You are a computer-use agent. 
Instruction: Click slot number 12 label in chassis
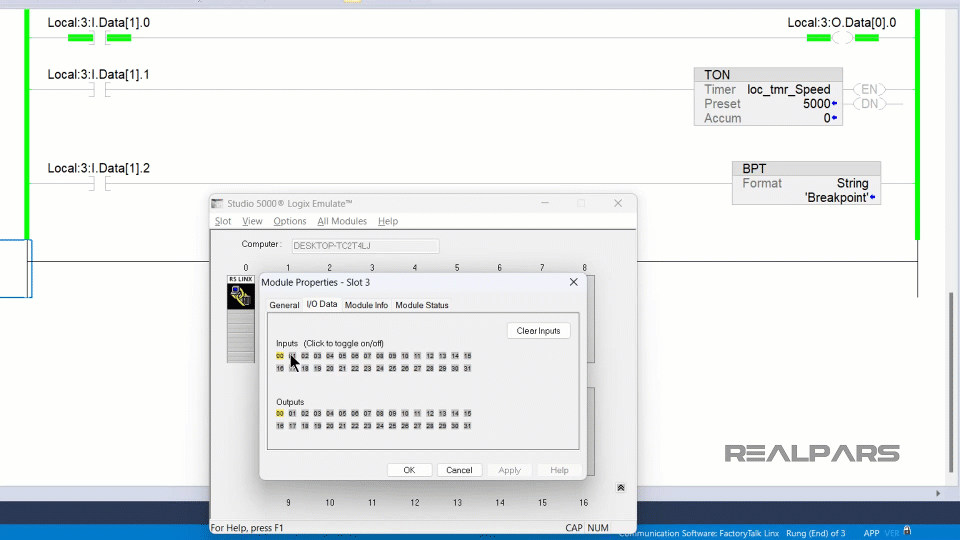pyautogui.click(x=414, y=503)
